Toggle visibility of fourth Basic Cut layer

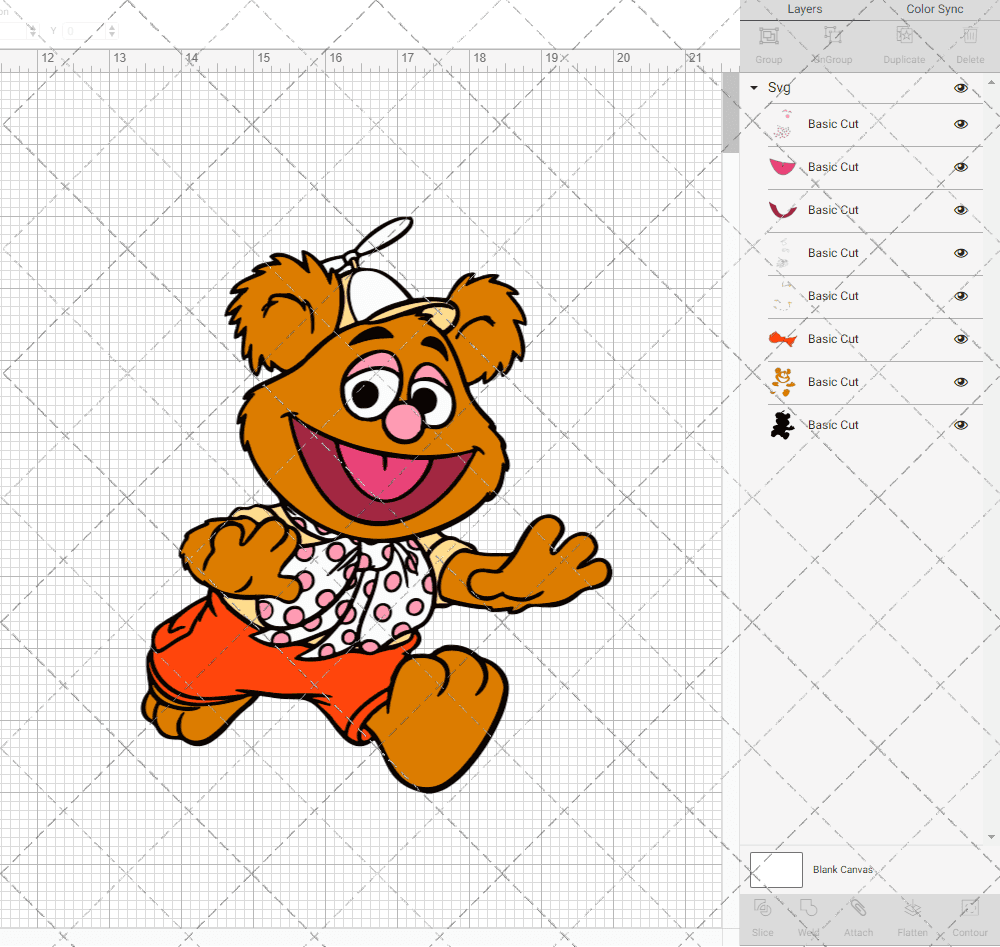click(x=960, y=253)
